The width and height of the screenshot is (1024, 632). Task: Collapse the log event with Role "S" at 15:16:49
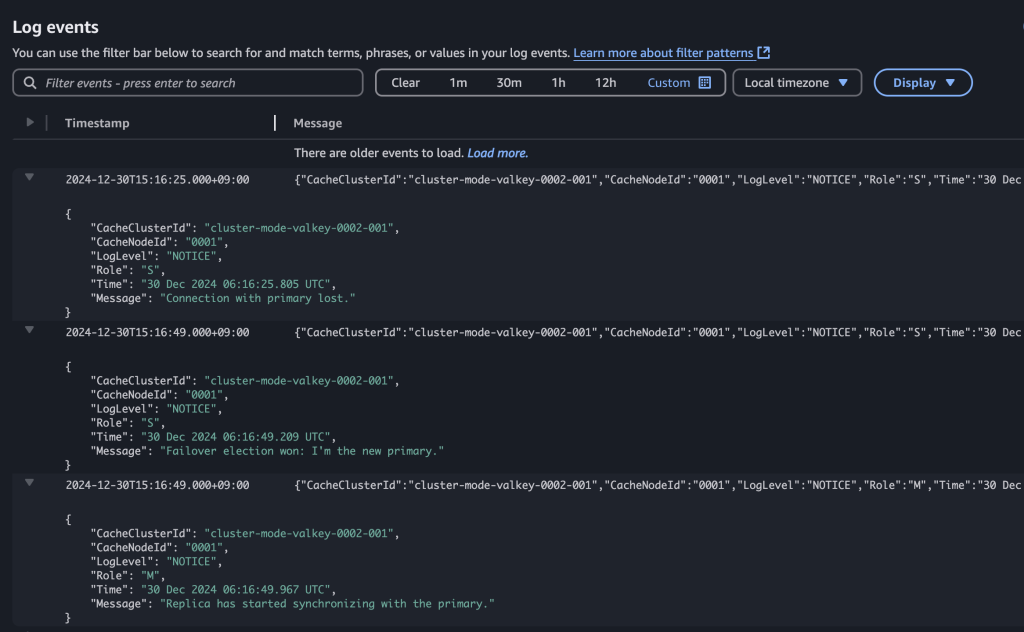click(29, 330)
